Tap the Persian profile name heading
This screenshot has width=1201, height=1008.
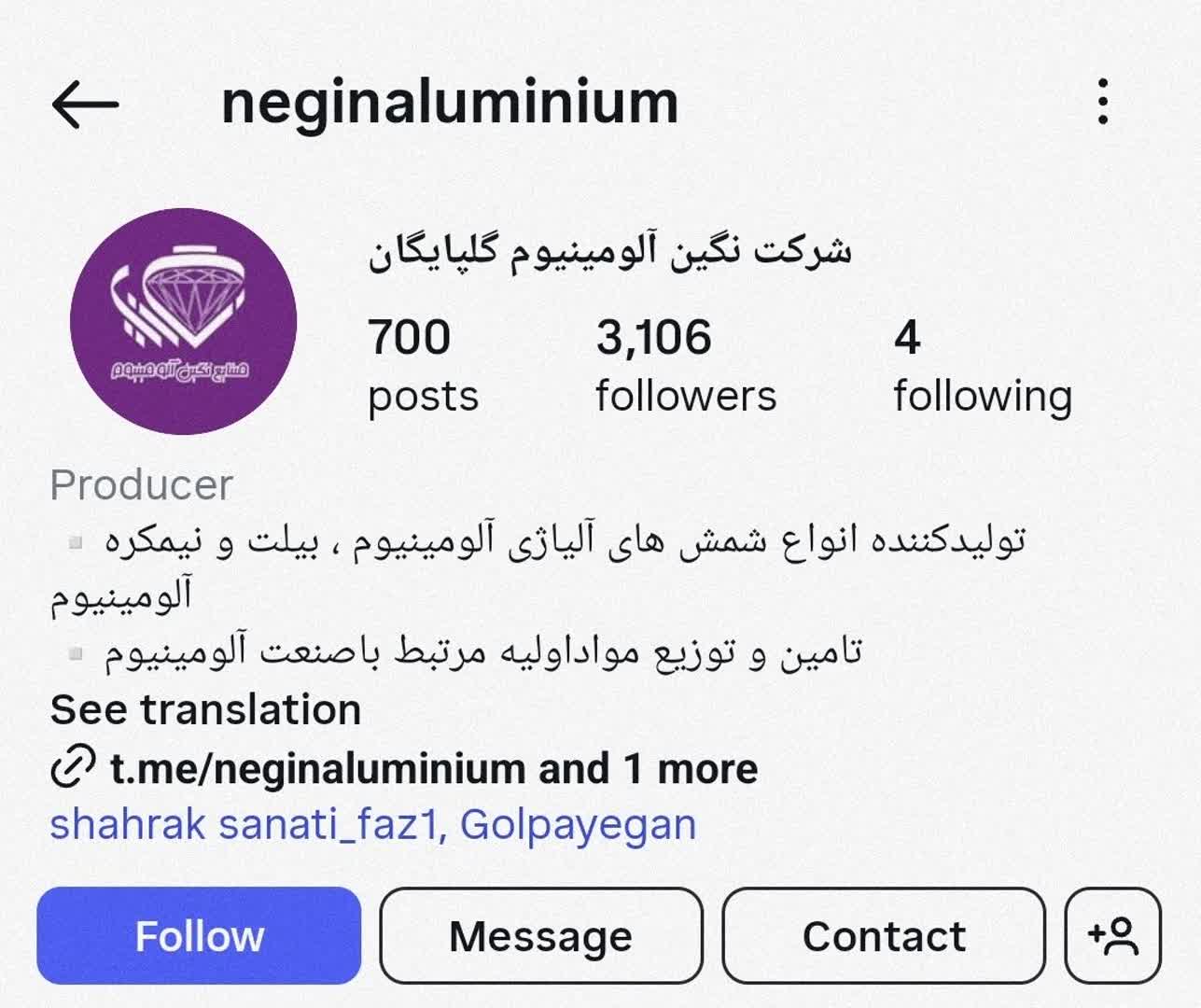(x=609, y=251)
